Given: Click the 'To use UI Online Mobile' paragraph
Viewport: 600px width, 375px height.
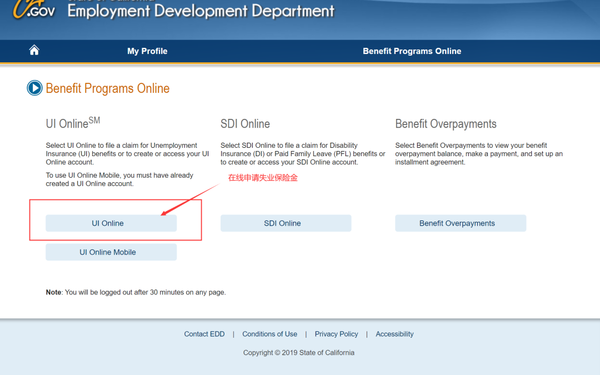Looking at the screenshot, I should pyautogui.click(x=120, y=179).
